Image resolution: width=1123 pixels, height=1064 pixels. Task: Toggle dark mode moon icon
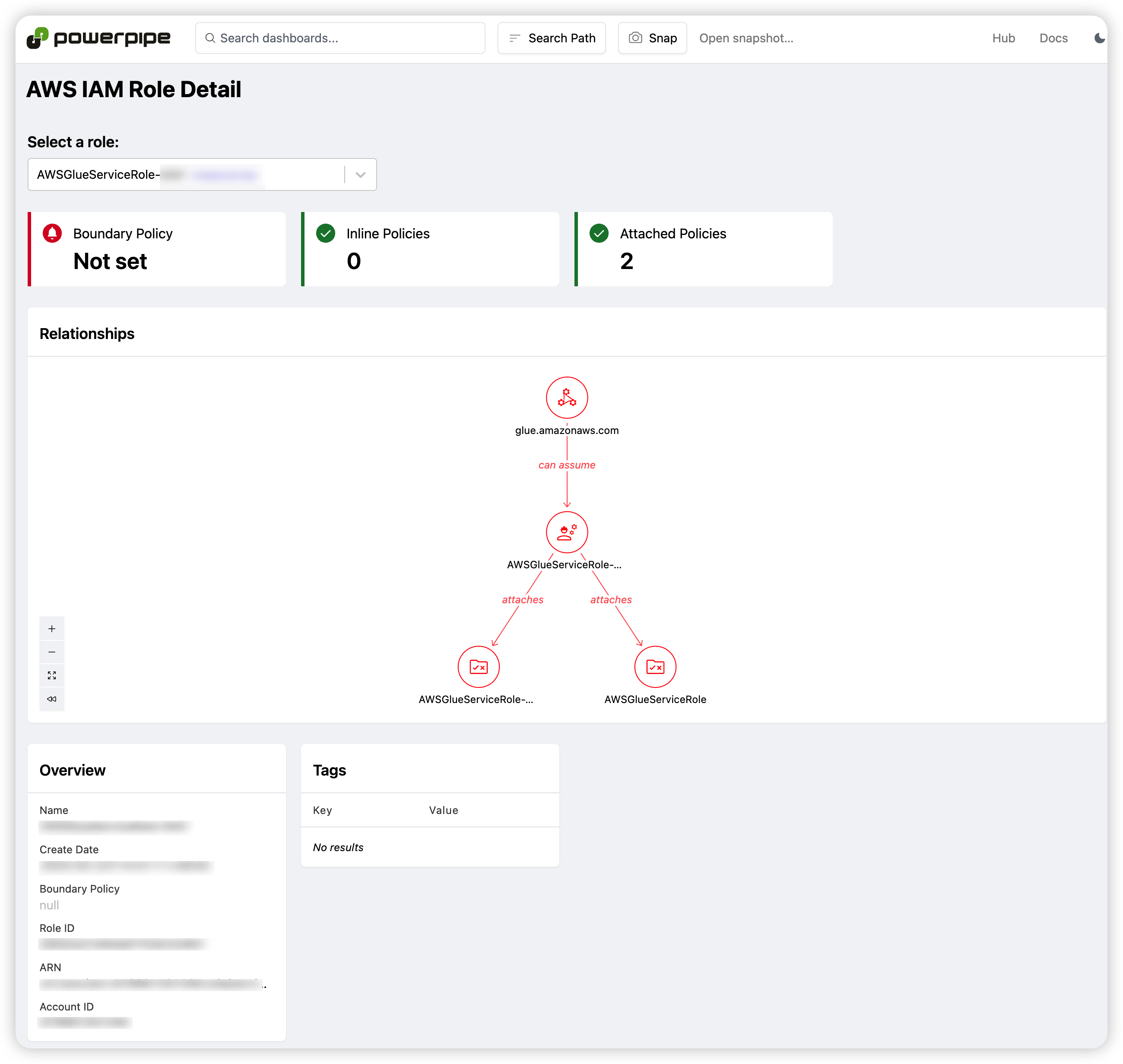[1099, 38]
